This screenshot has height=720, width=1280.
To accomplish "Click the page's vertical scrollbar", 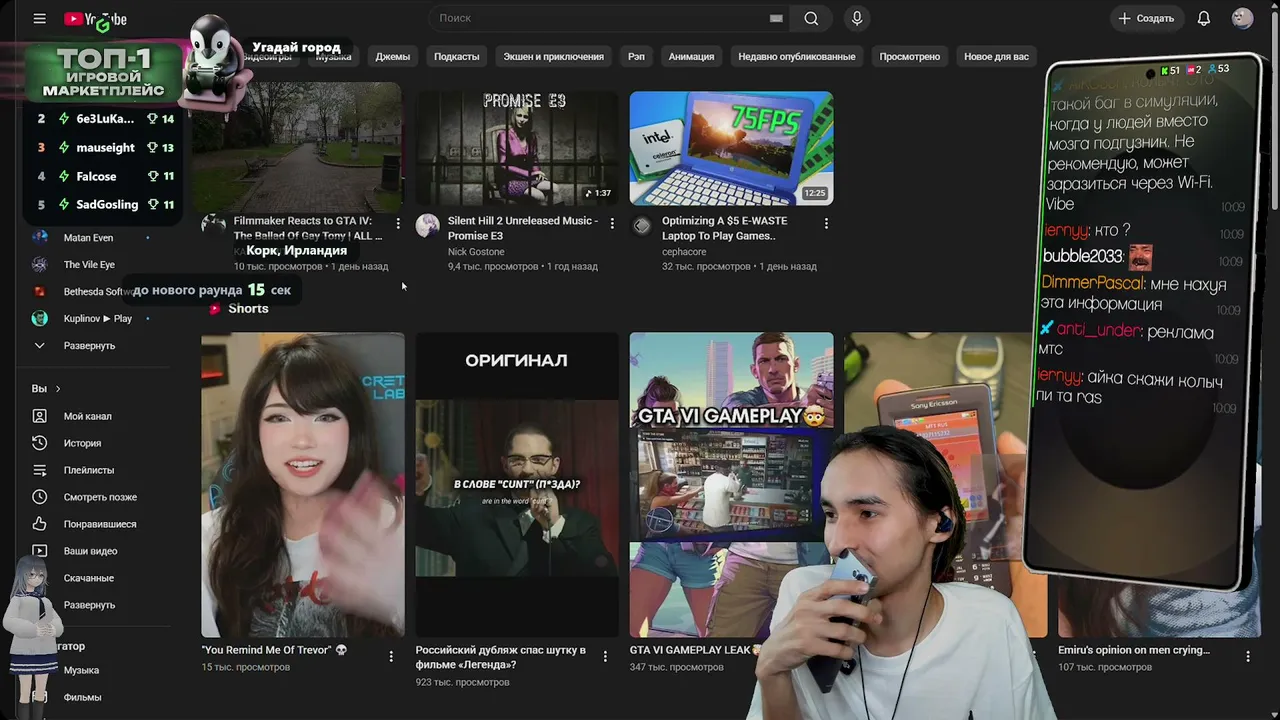I will click(x=1274, y=110).
